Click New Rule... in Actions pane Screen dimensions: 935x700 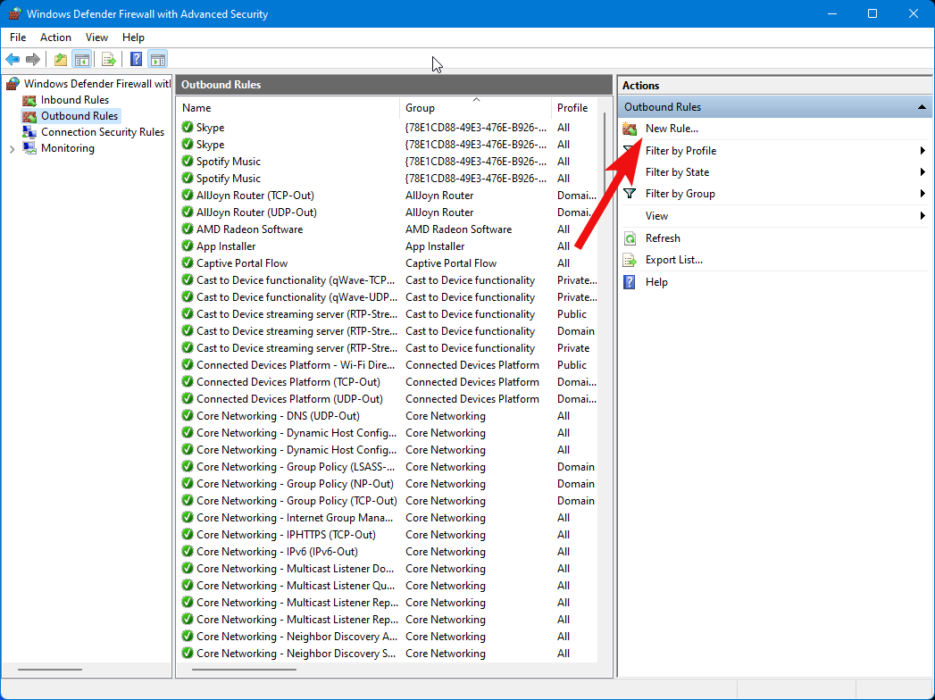pyautogui.click(x=671, y=128)
